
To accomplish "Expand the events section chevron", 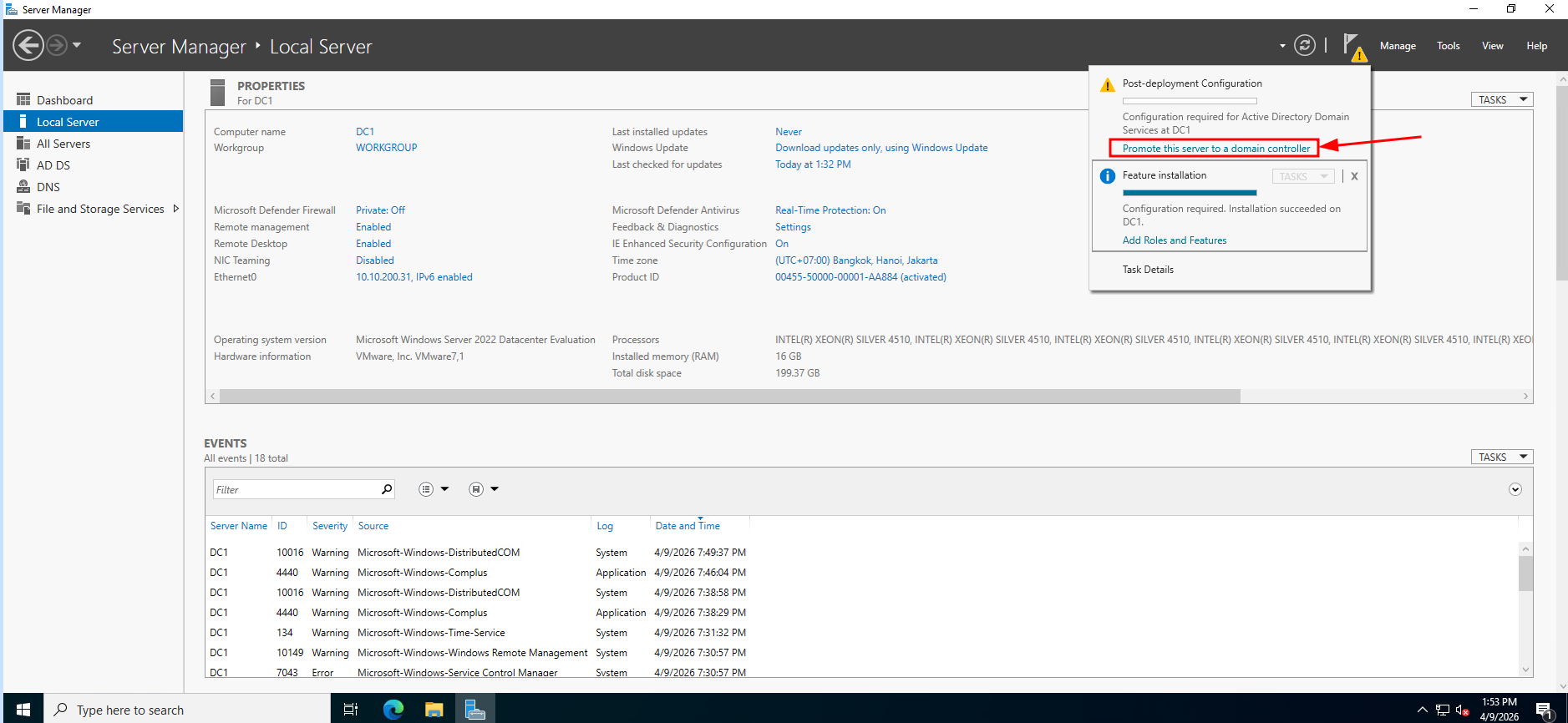I will click(x=1515, y=489).
